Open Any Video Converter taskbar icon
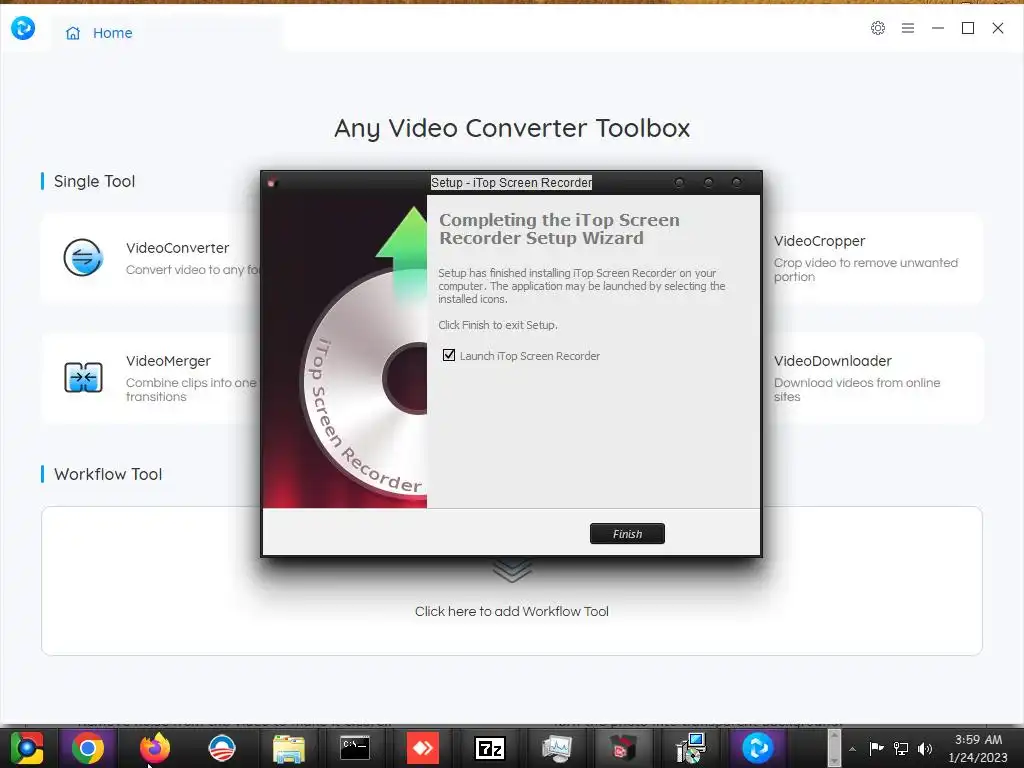Screen dimensions: 1024x768 [x=758, y=748]
